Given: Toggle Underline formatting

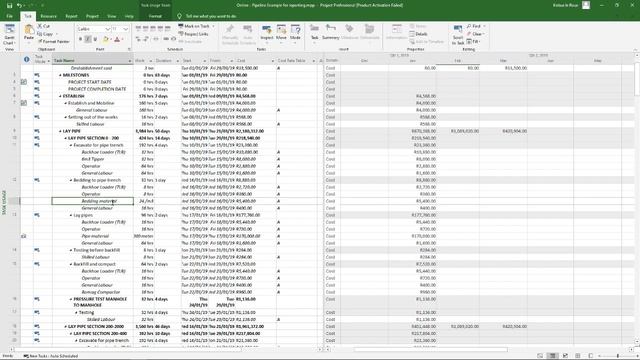Looking at the screenshot, I should (95, 40).
